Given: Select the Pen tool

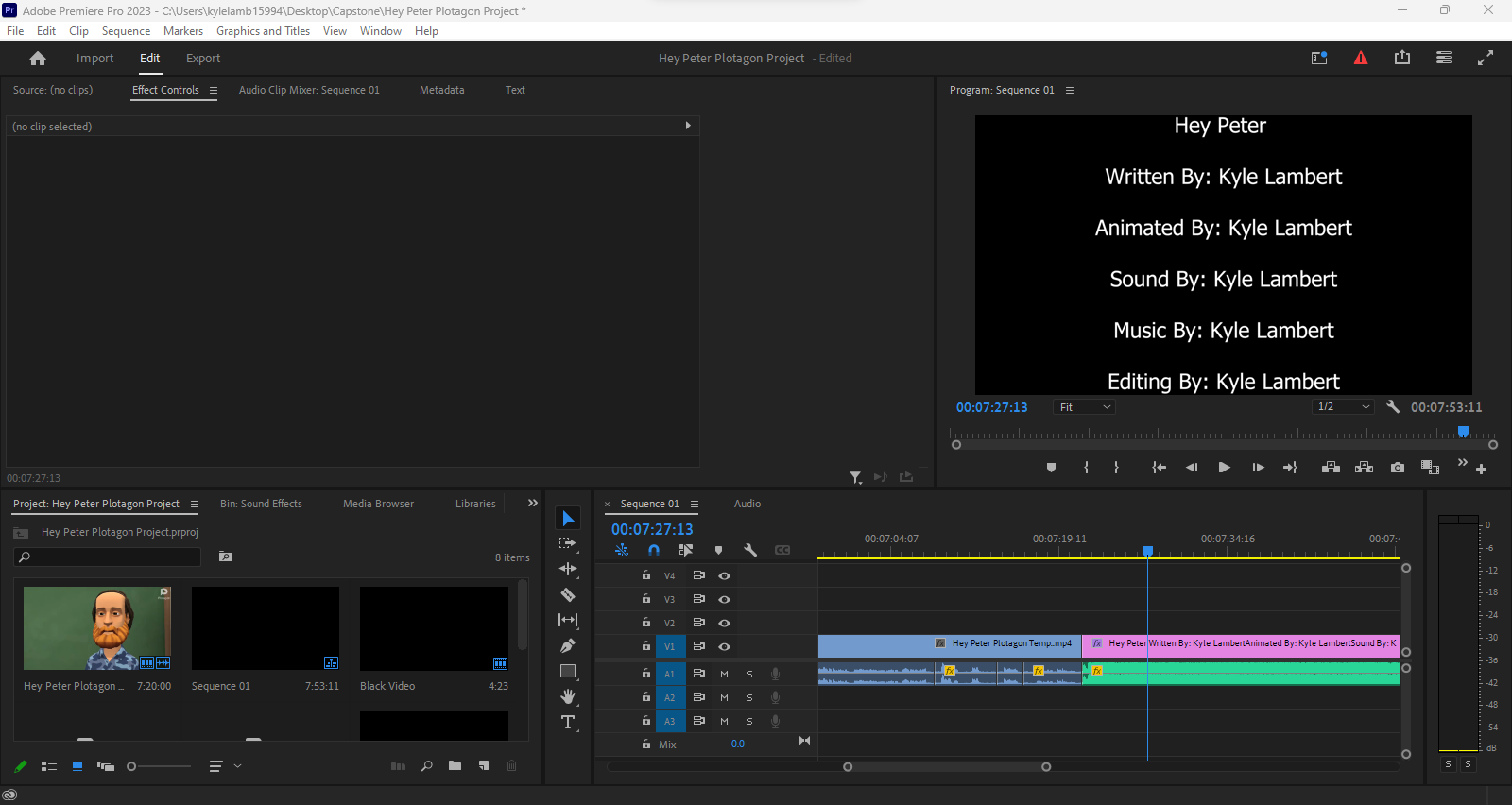Looking at the screenshot, I should [568, 646].
